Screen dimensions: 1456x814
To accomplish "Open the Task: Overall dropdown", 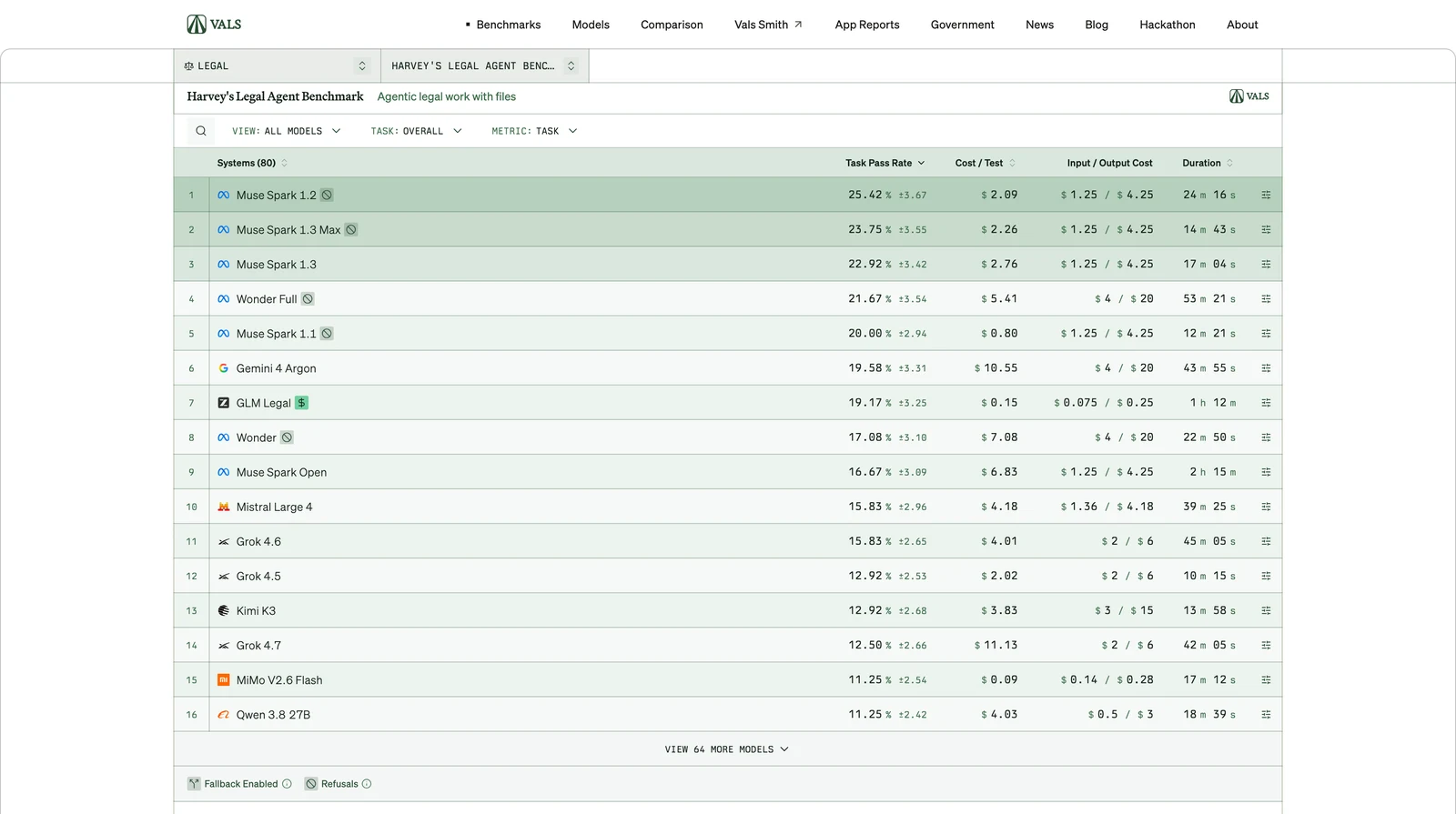I will 416,131.
